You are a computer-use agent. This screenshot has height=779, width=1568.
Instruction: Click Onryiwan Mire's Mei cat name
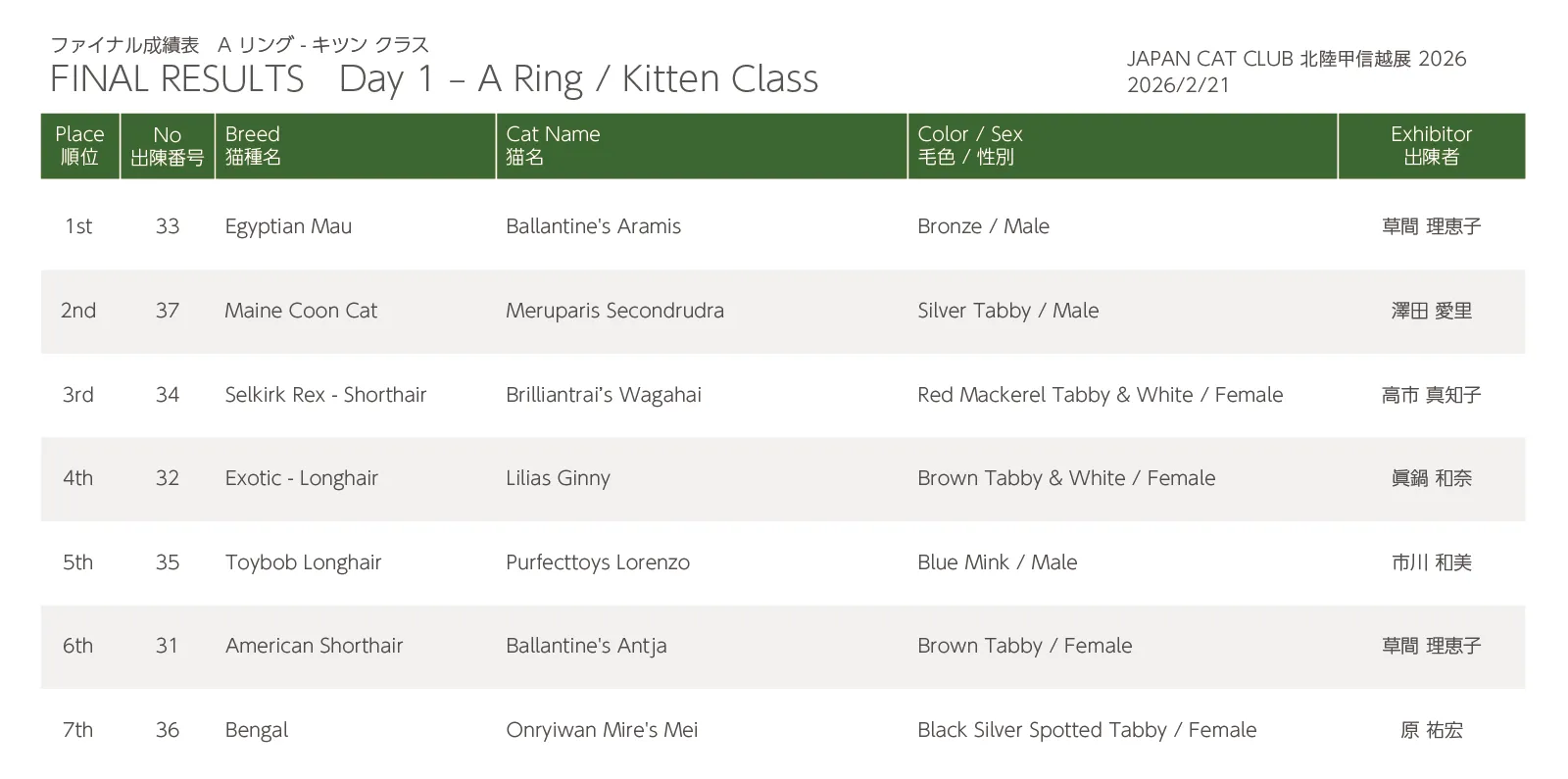(602, 730)
